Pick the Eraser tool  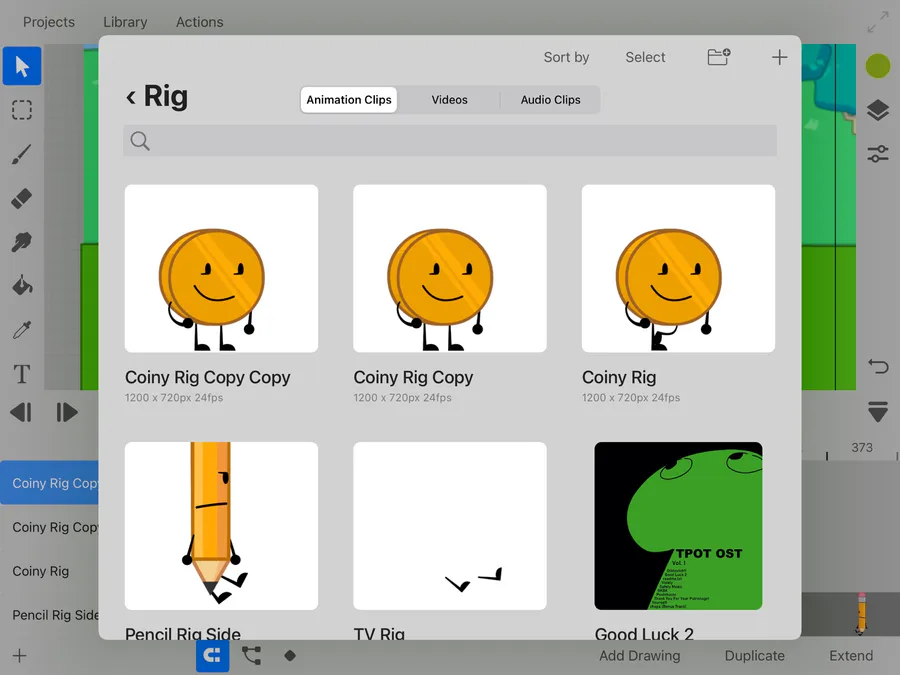[22, 198]
